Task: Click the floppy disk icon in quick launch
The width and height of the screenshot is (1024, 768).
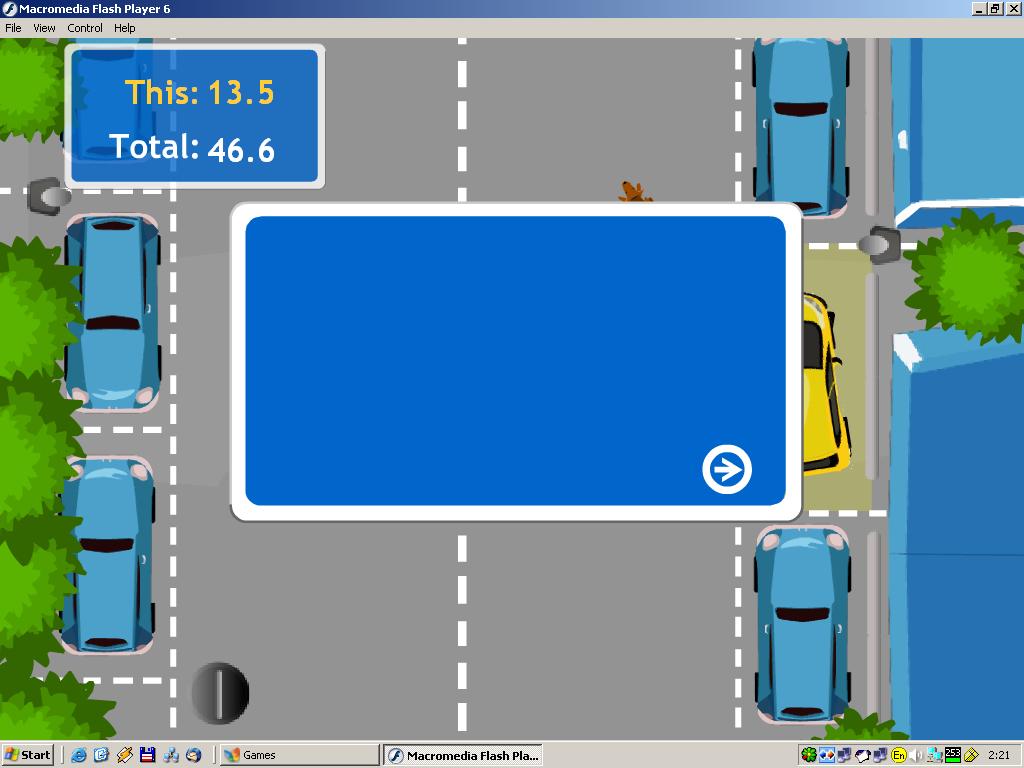Action: (x=148, y=755)
